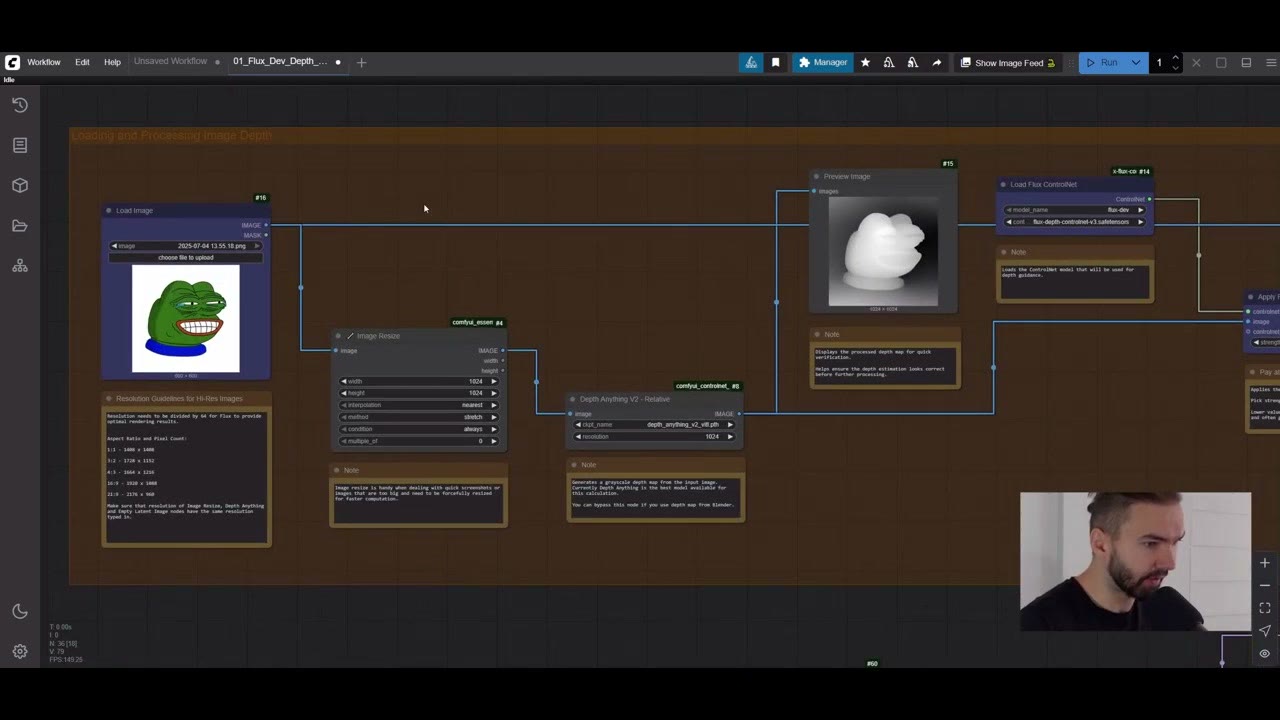Click the Loading and Processing group title

click(171, 135)
